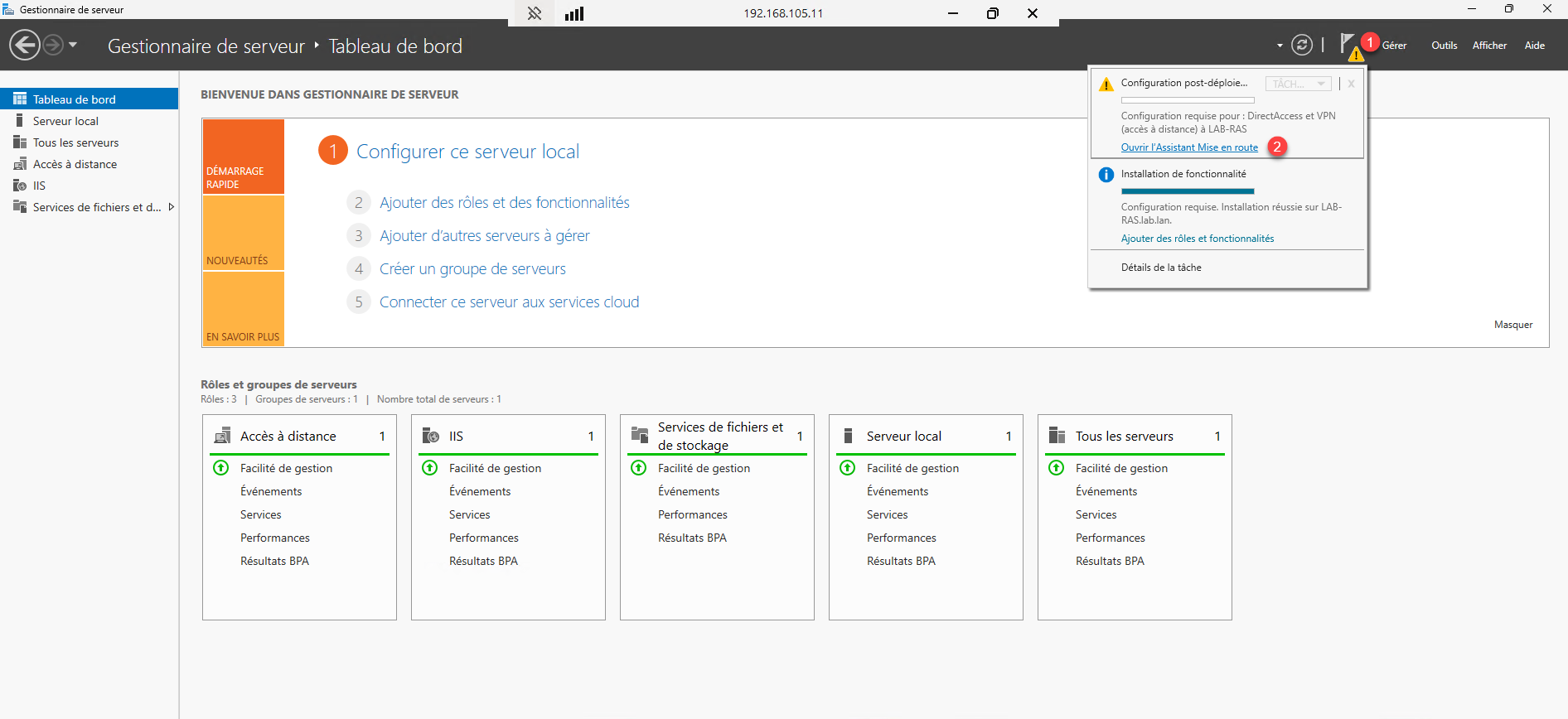Screen dimensions: 1568x719
Task: Click the refresh dashboard icon
Action: coord(1302,45)
